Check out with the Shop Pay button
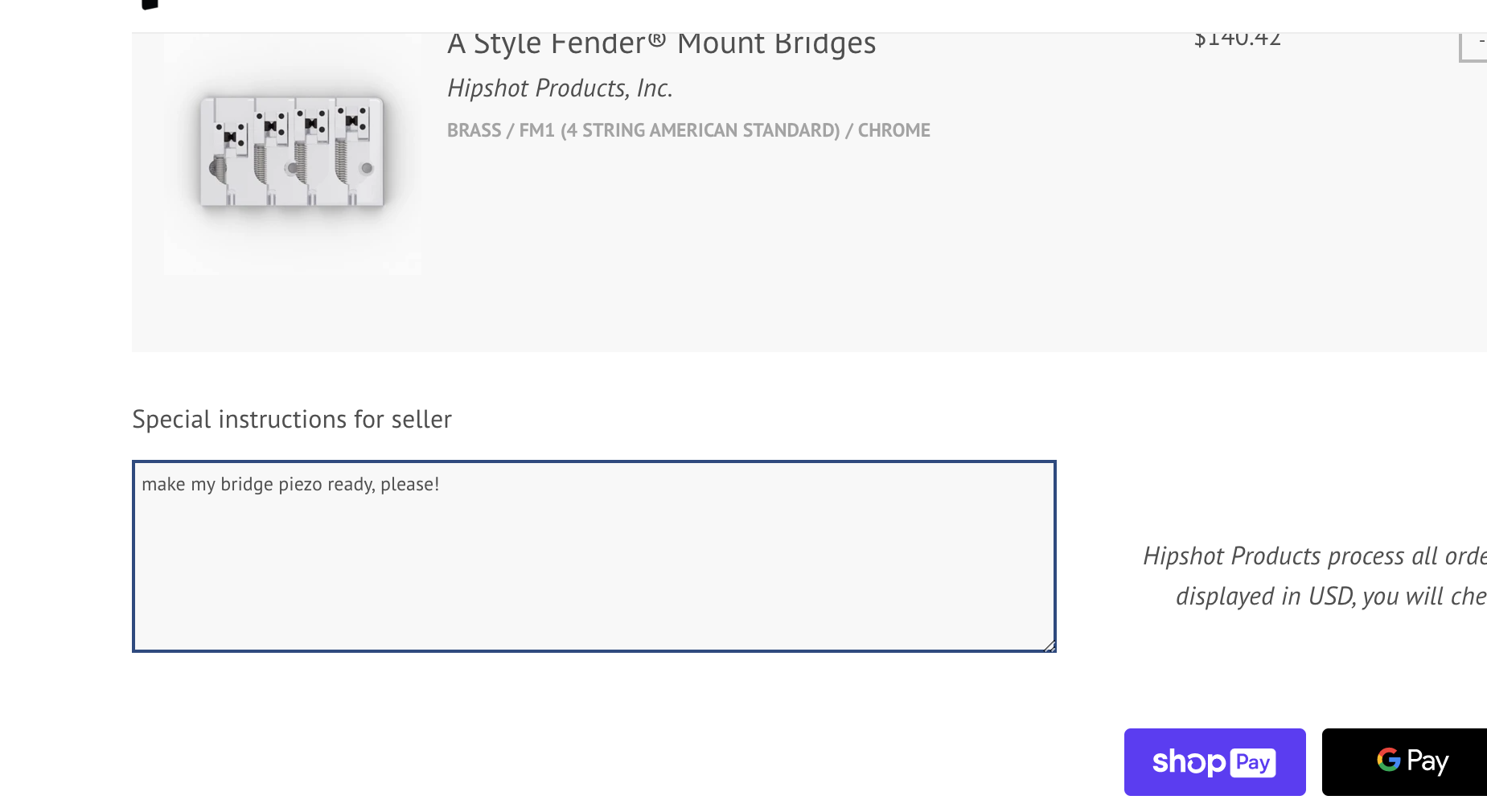Image resolution: width=1487 pixels, height=812 pixels. click(x=1214, y=762)
